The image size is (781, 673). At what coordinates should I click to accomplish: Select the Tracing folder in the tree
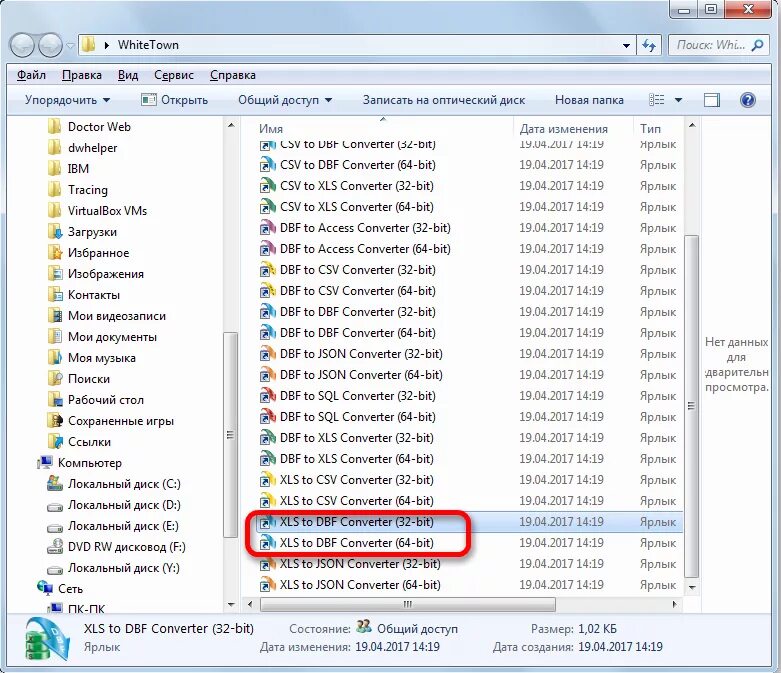(x=88, y=190)
